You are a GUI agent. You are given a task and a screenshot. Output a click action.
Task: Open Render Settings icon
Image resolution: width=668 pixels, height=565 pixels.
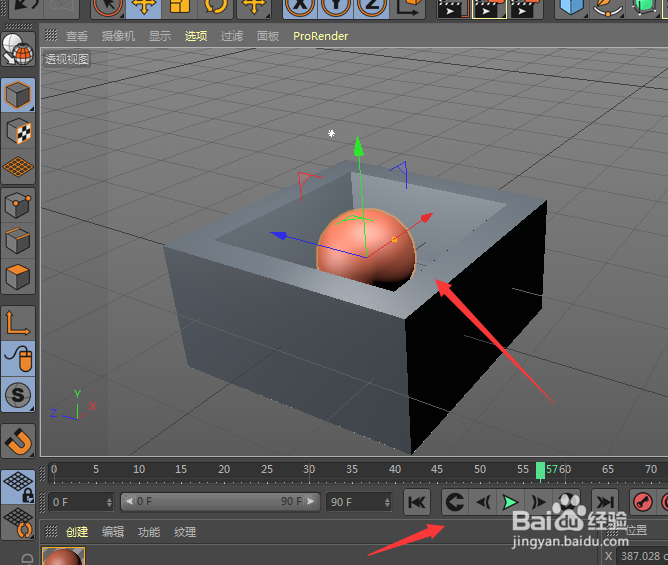click(525, 8)
